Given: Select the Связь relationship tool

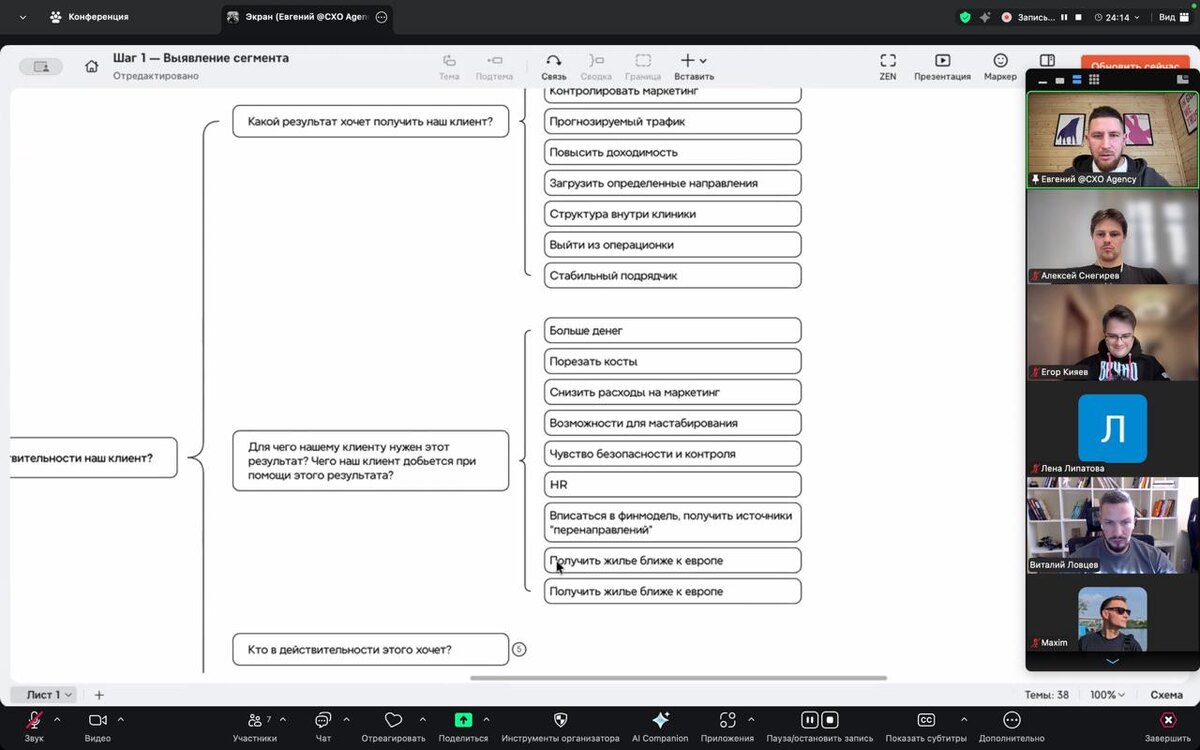Looking at the screenshot, I should pos(554,67).
